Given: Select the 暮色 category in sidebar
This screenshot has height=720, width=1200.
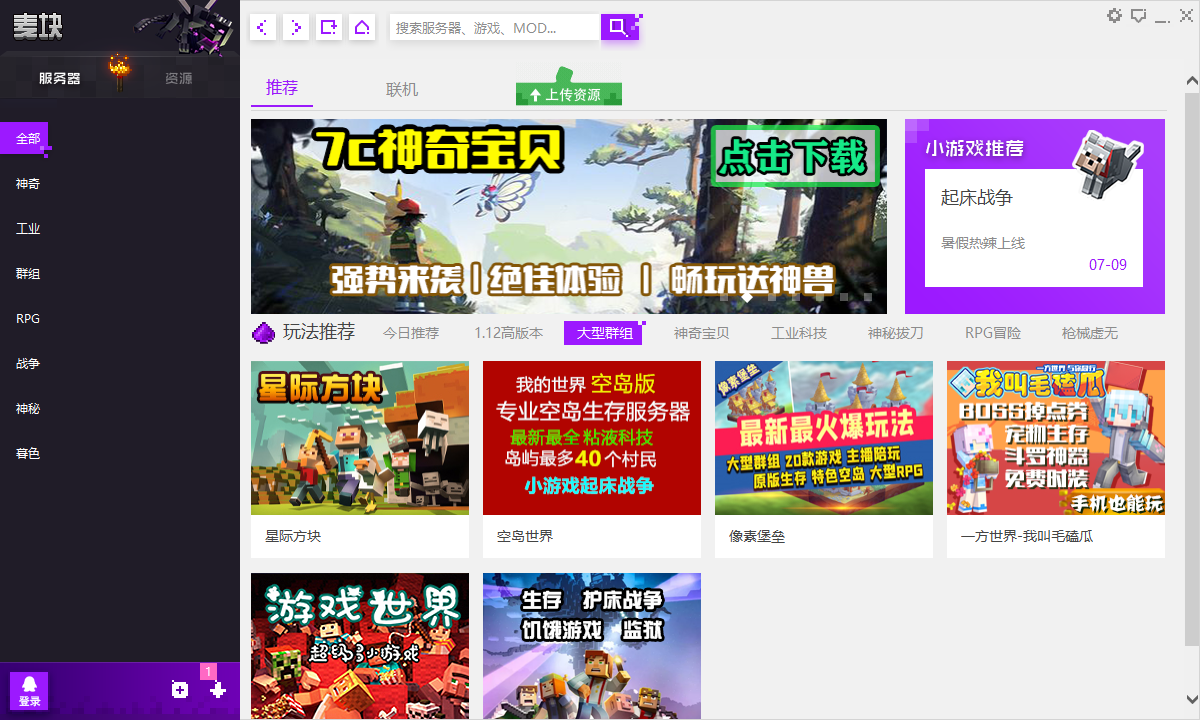Looking at the screenshot, I should [28, 454].
